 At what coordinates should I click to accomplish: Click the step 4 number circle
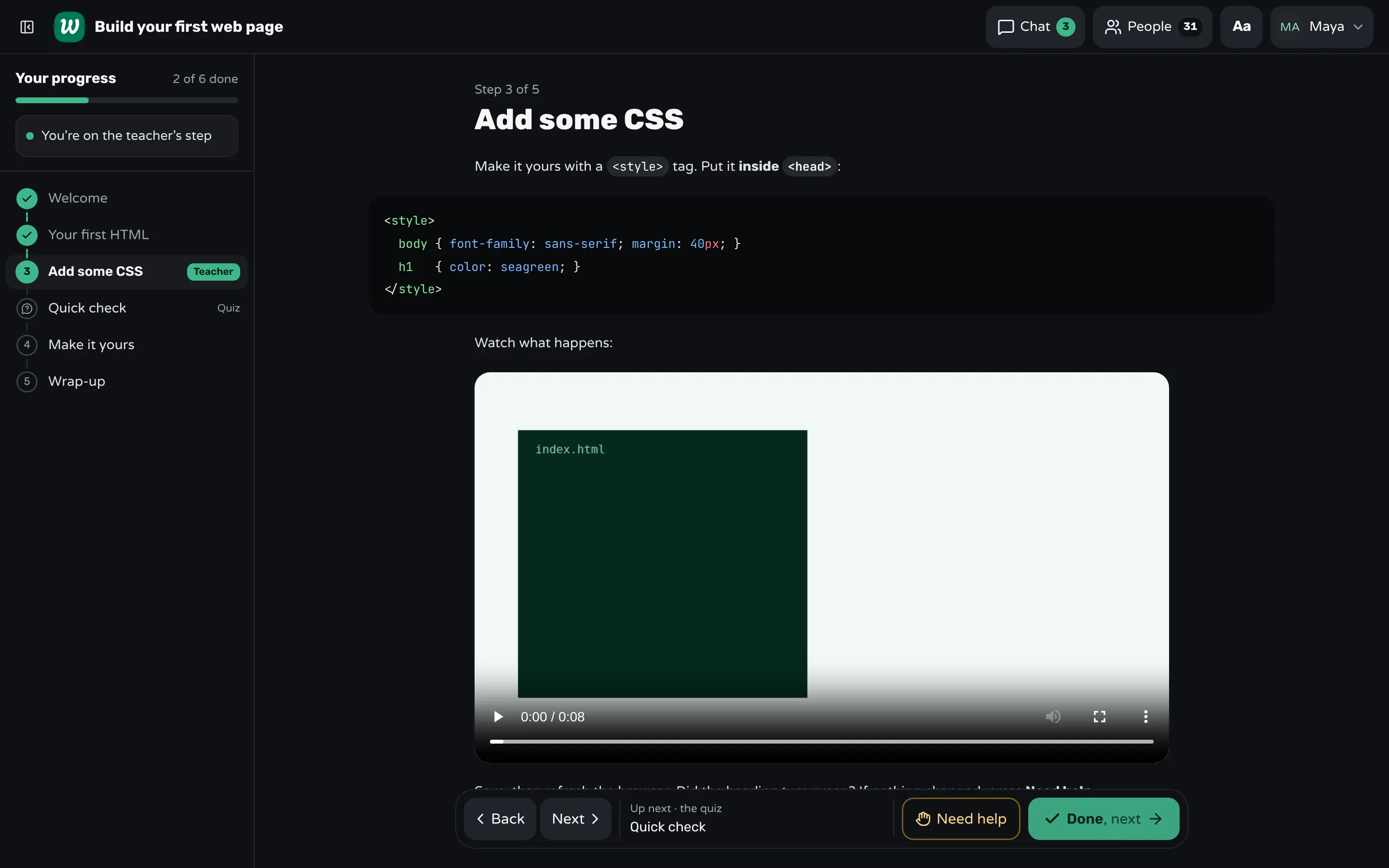[27, 345]
